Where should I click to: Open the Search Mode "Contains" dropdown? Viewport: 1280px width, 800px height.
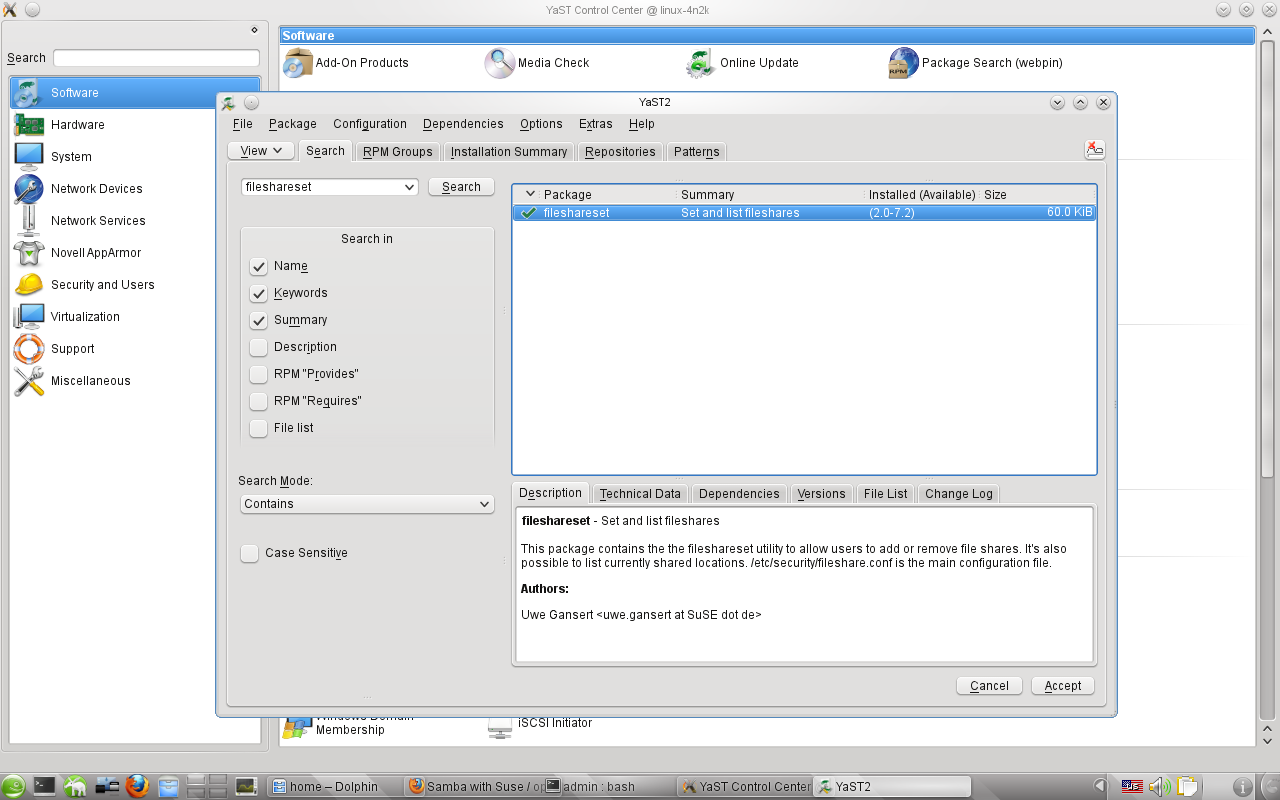click(368, 505)
